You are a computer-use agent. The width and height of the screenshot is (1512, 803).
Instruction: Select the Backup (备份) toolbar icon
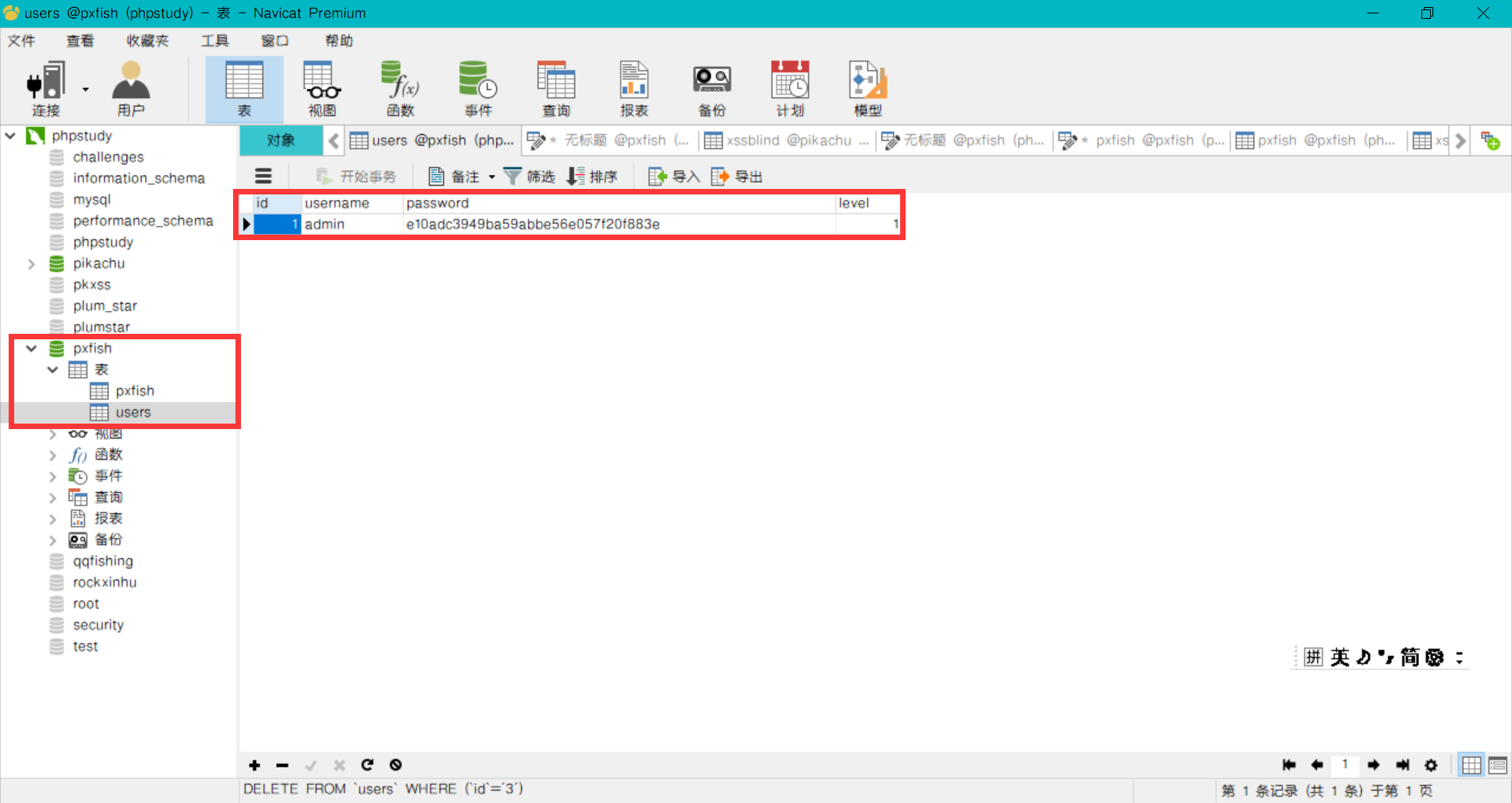(712, 88)
